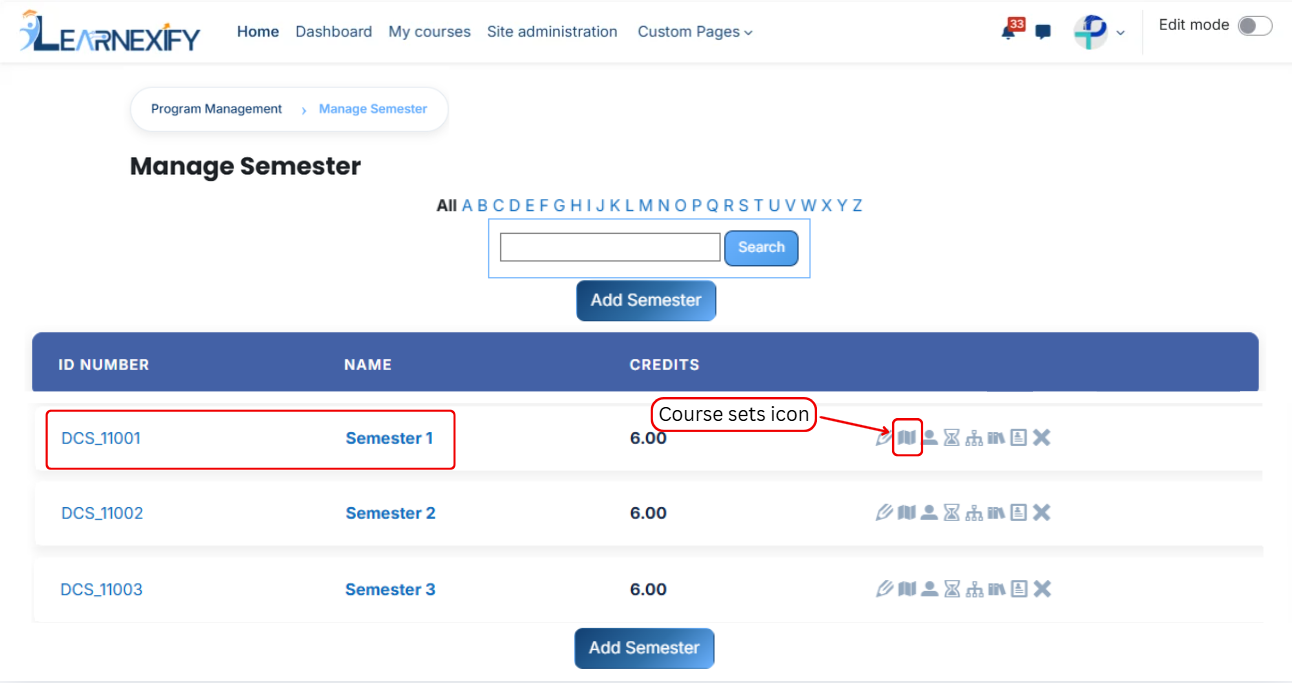1292x683 pixels.
Task: Edit Semester 3 using the pencil icon
Action: [x=884, y=589]
